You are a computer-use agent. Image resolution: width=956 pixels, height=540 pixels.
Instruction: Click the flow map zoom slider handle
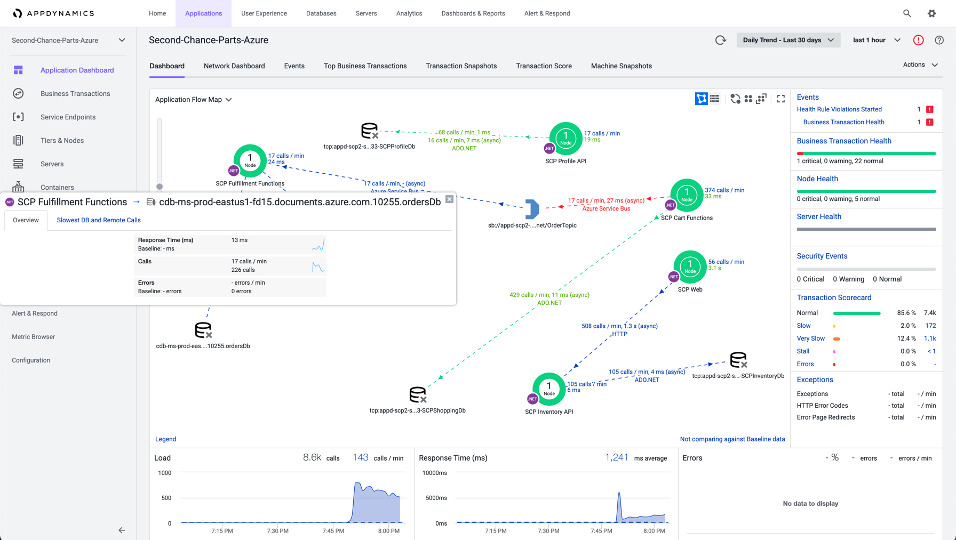(160, 187)
